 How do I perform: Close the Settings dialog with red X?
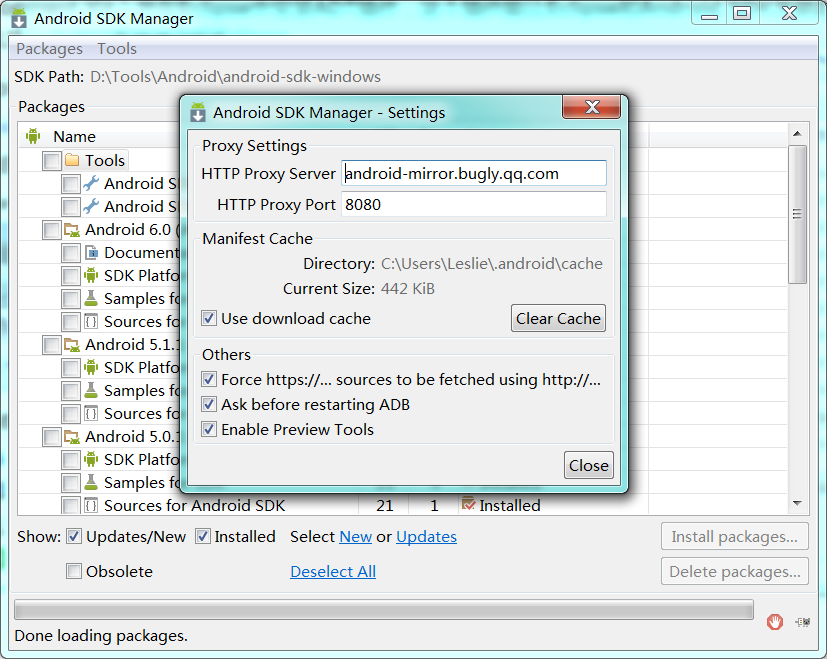[x=592, y=107]
